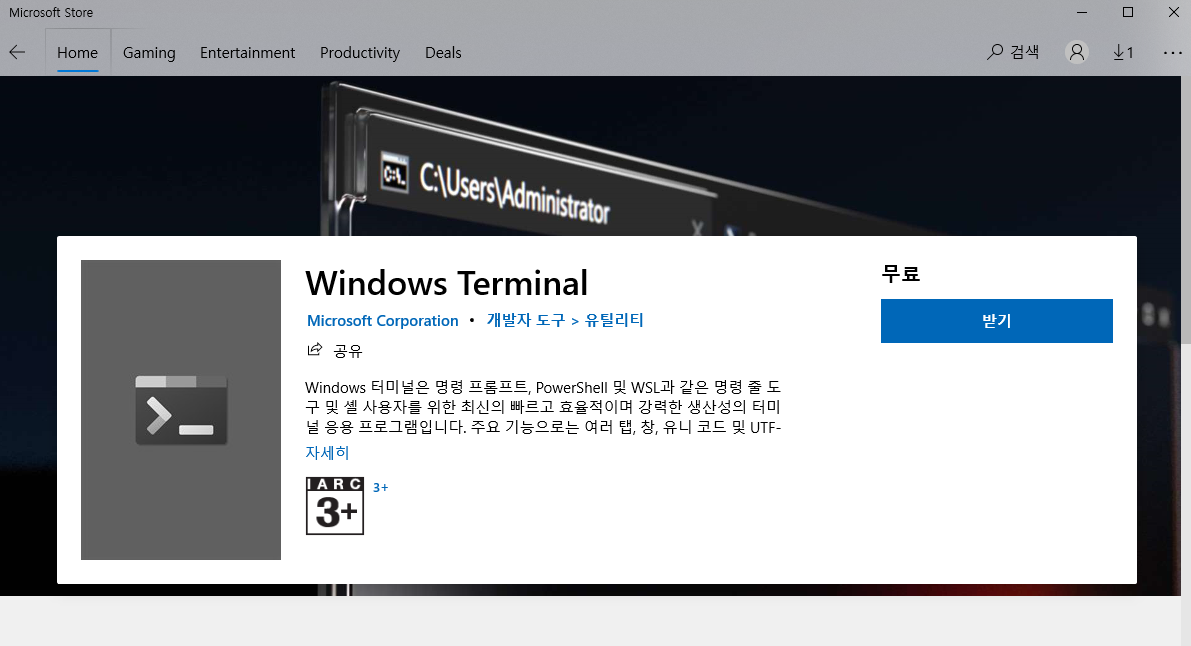Viewport: 1191px width, 646px height.
Task: Click the Windows Terminal app icon tile
Action: click(181, 410)
